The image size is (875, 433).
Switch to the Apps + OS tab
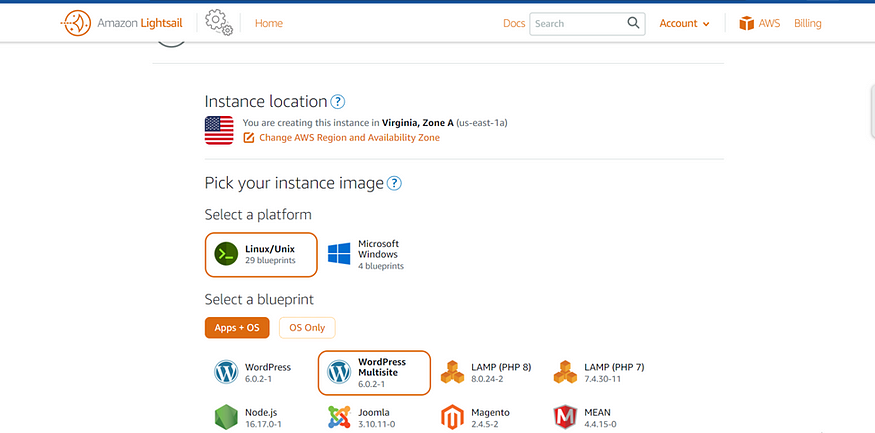[x=237, y=328]
